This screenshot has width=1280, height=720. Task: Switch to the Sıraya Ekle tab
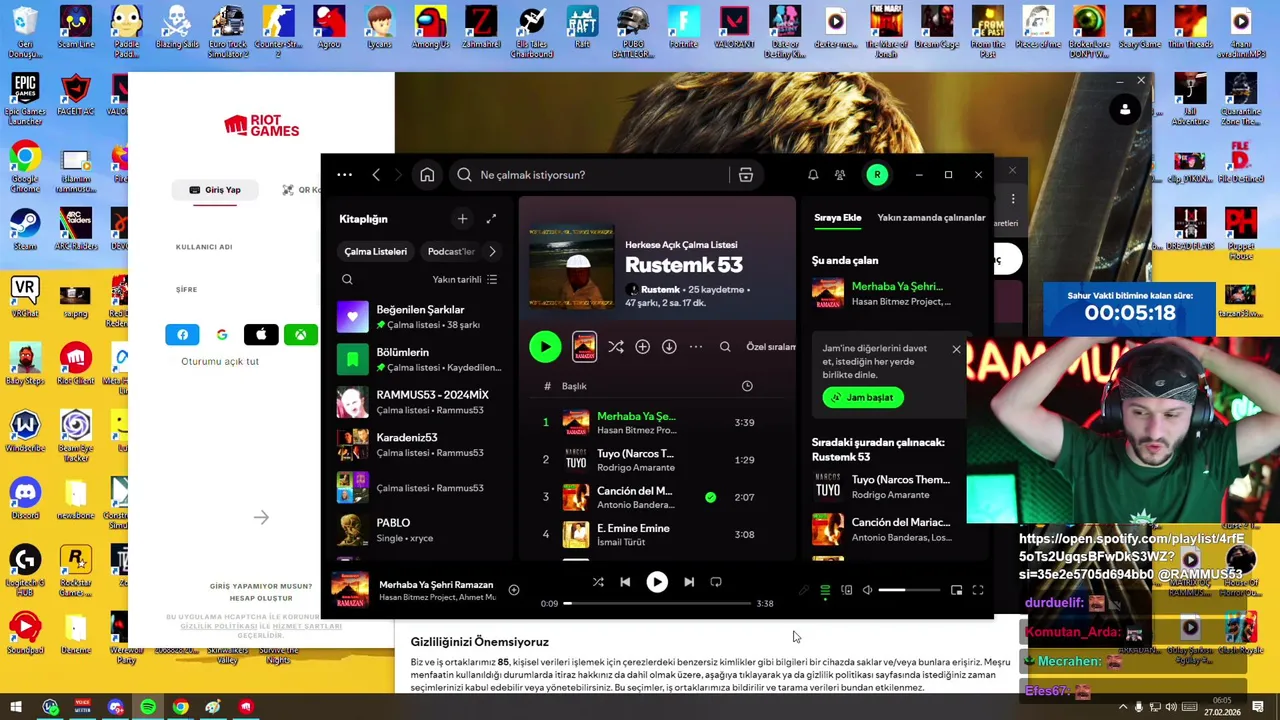pos(837,218)
